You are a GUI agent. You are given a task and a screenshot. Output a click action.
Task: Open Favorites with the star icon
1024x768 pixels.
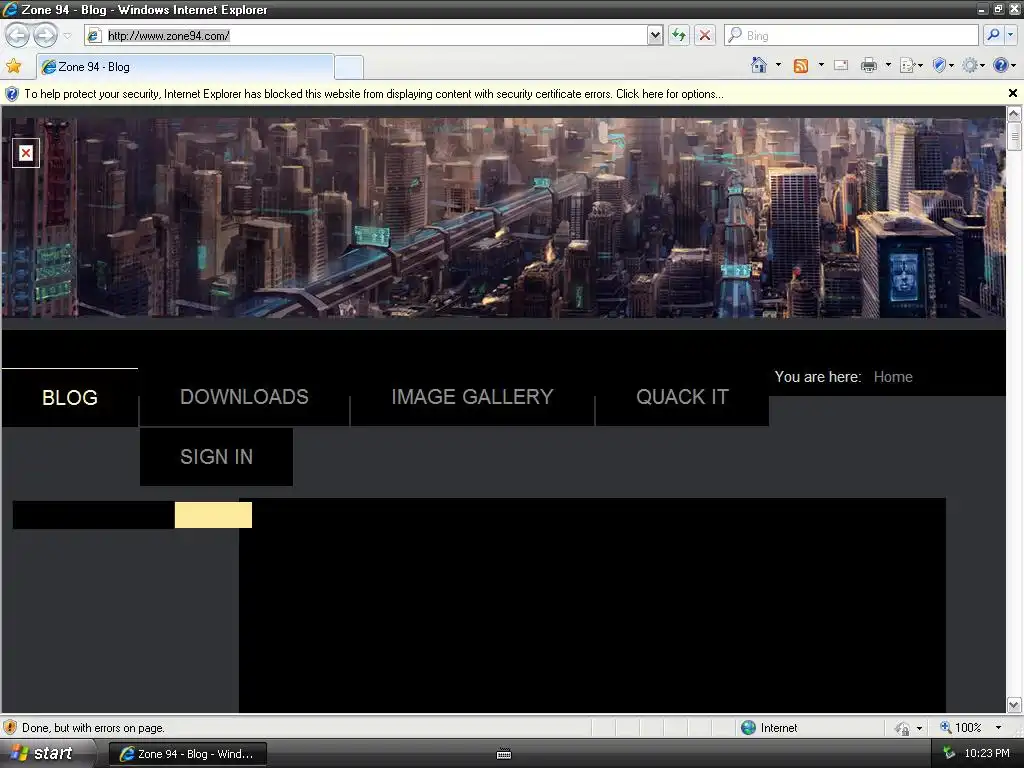pos(14,66)
